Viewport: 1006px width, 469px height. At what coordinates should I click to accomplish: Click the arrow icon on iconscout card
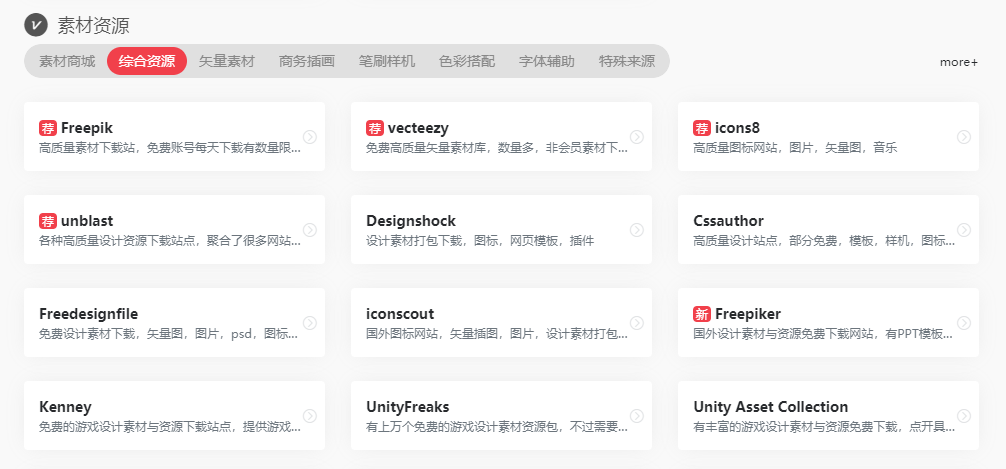(636, 323)
